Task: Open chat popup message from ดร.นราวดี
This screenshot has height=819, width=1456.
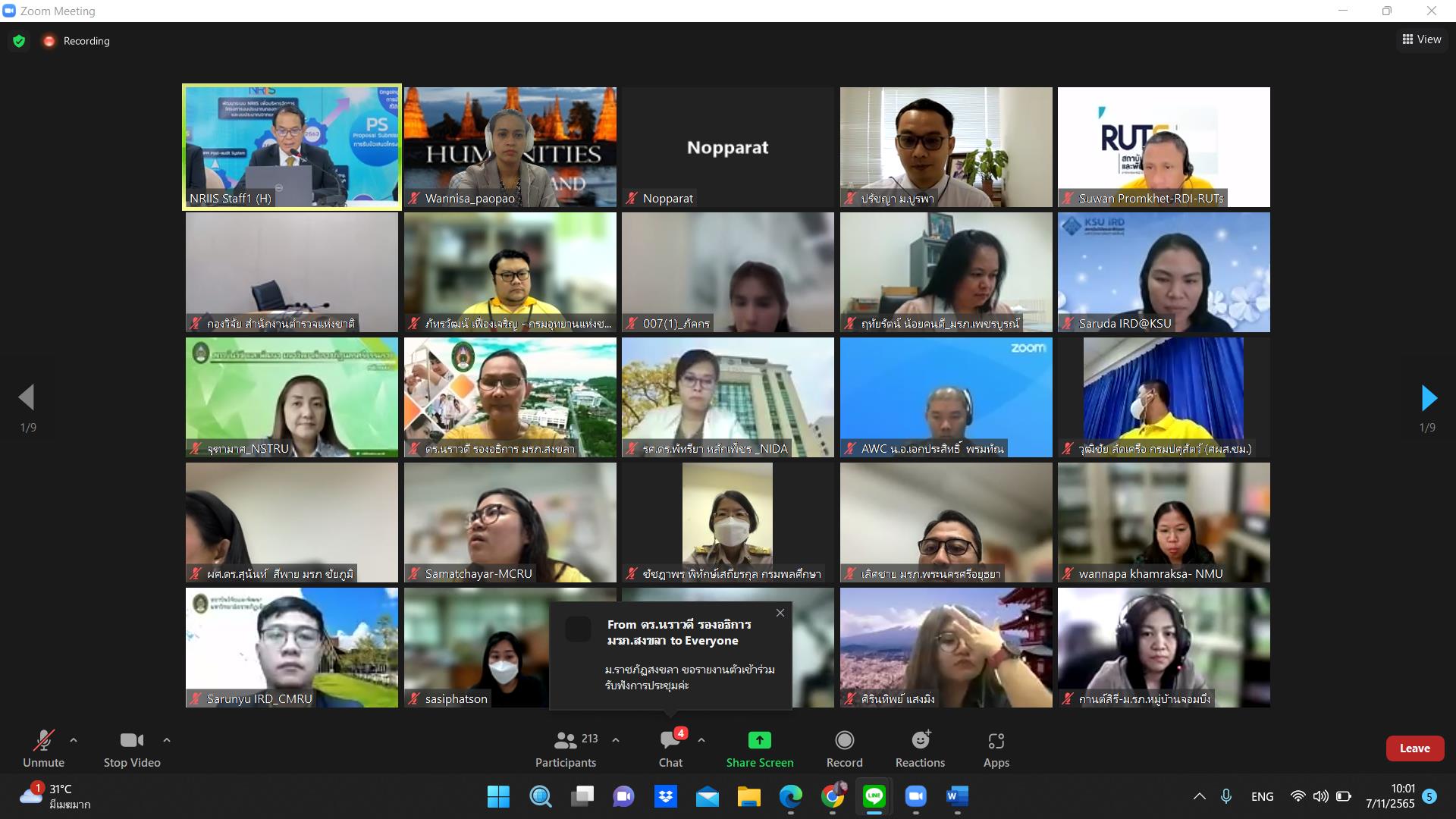Action: (670, 655)
